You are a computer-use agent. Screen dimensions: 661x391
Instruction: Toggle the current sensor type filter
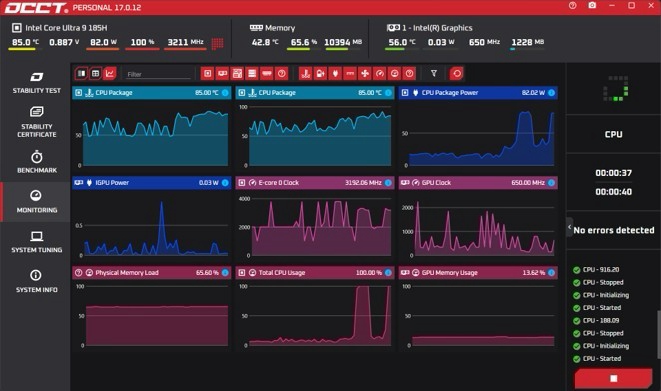coord(350,74)
